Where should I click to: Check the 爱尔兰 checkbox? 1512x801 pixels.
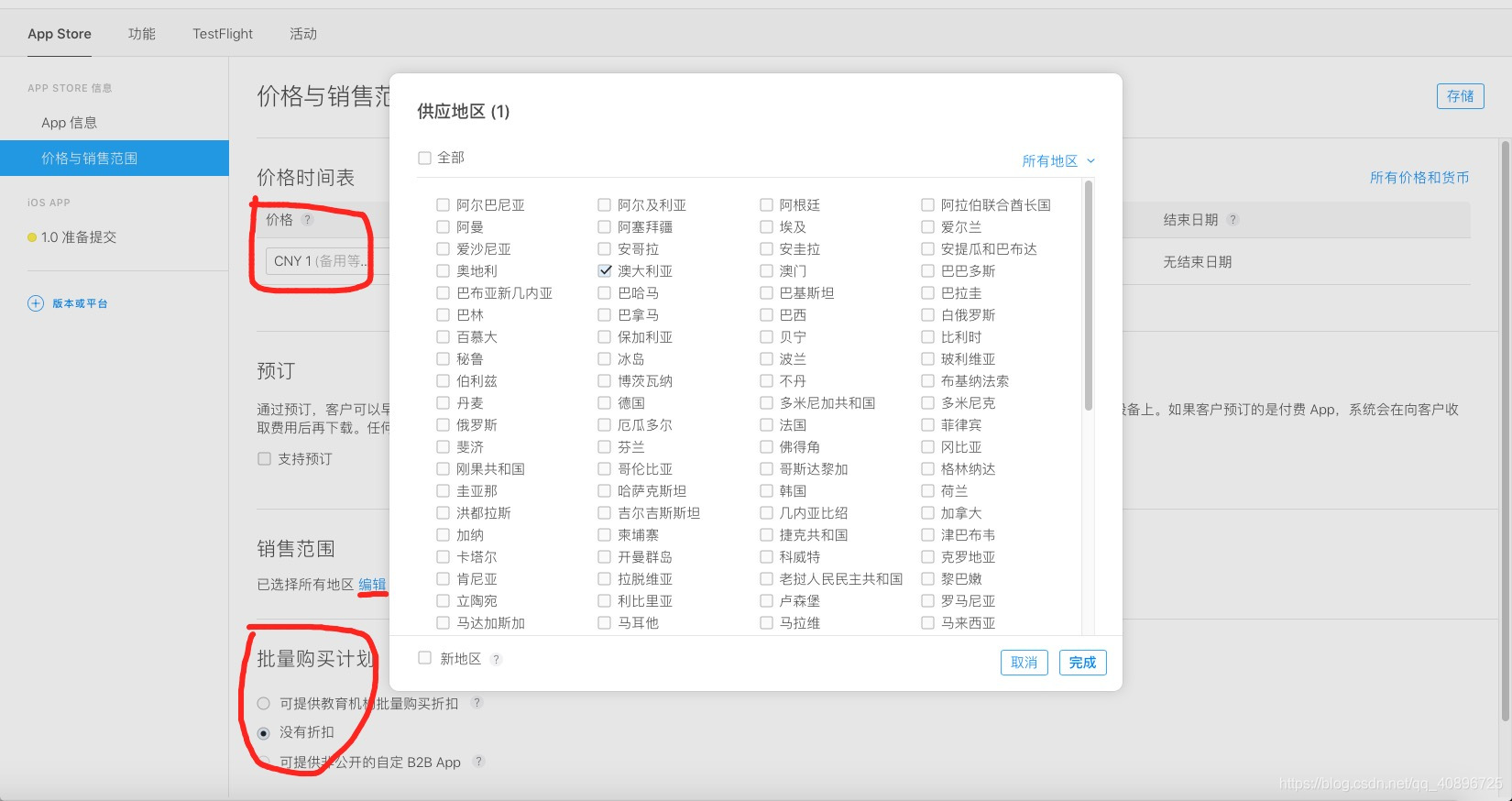927,226
